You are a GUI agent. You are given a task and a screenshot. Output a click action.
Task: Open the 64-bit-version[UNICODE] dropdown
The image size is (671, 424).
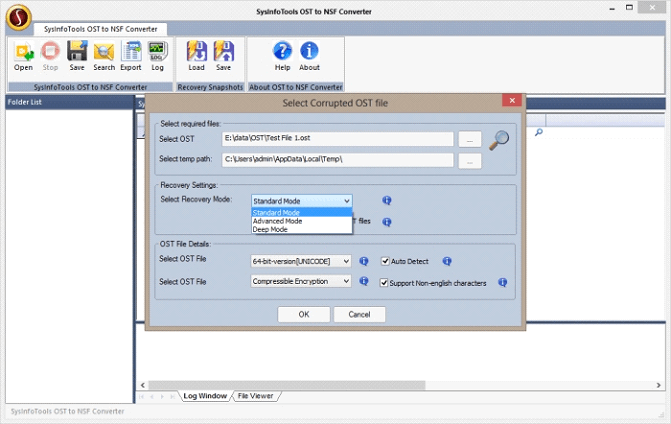(x=301, y=261)
